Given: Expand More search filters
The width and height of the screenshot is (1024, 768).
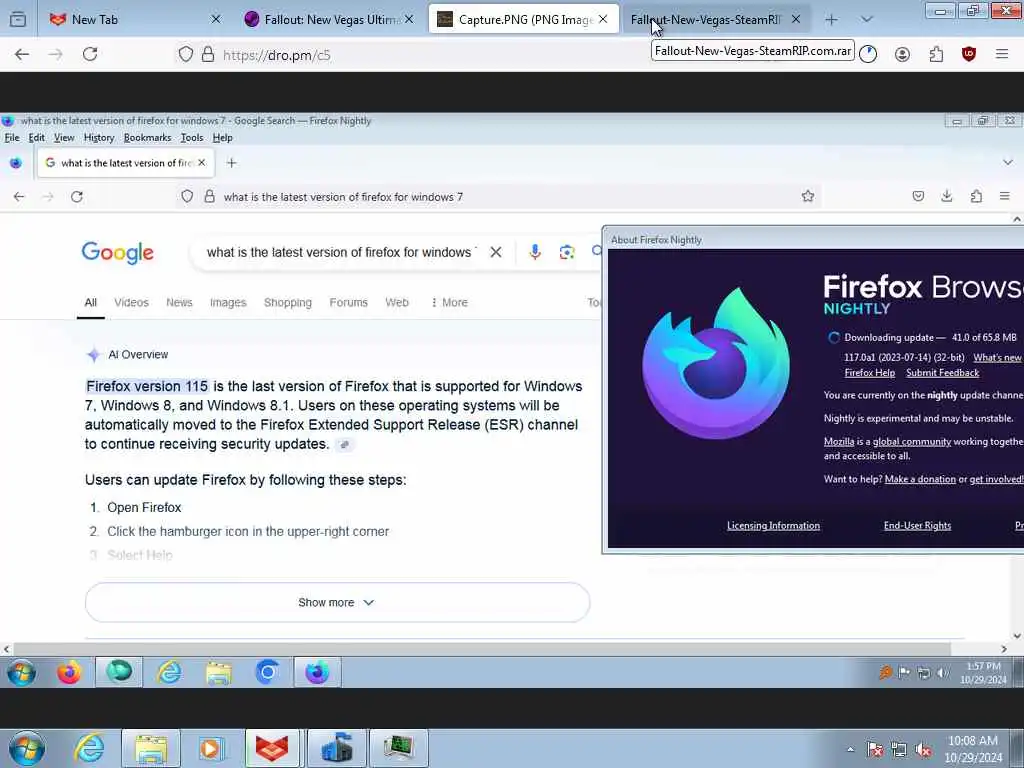Looking at the screenshot, I should click(449, 302).
